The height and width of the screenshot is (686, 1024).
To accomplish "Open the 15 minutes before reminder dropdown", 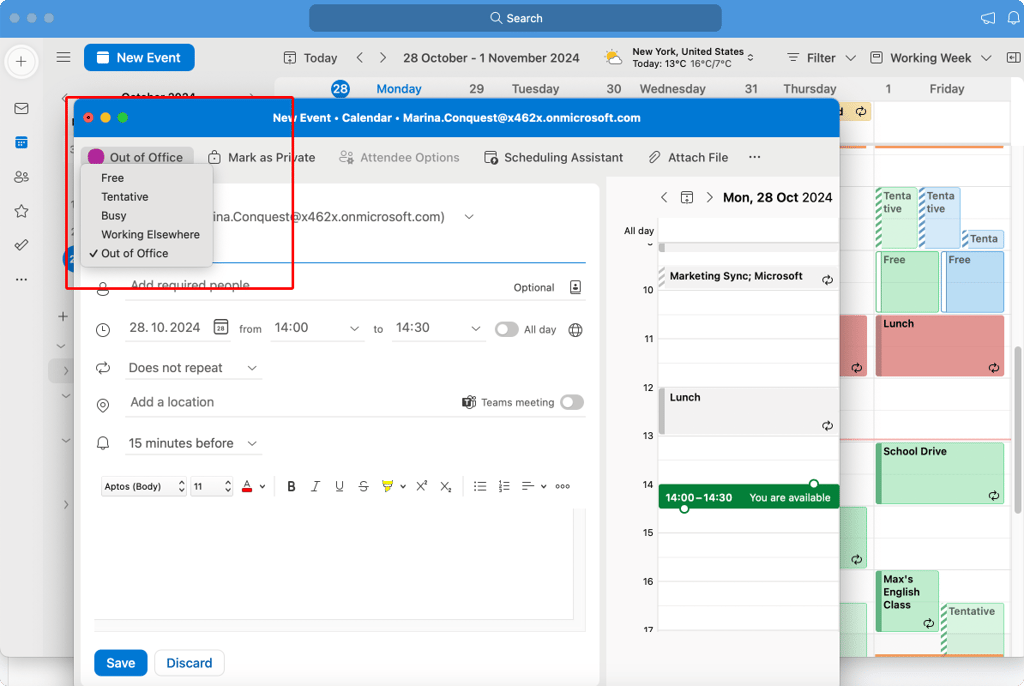I will pyautogui.click(x=193, y=444).
